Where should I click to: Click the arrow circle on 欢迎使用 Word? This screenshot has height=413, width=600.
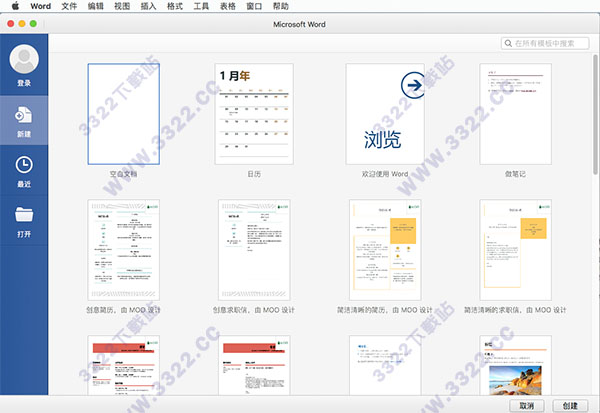pos(413,85)
